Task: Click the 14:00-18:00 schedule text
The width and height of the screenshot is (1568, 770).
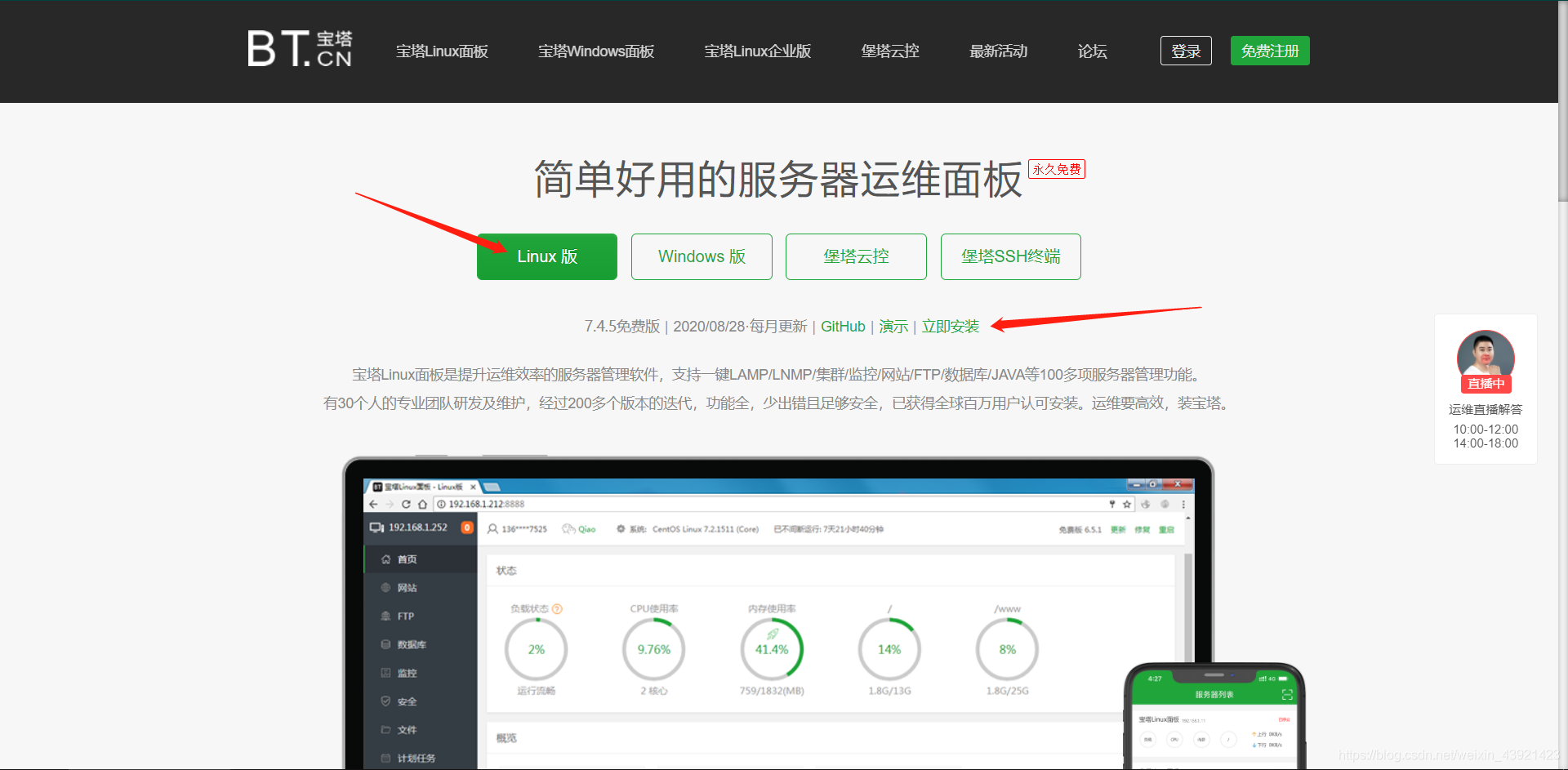Action: [1486, 443]
